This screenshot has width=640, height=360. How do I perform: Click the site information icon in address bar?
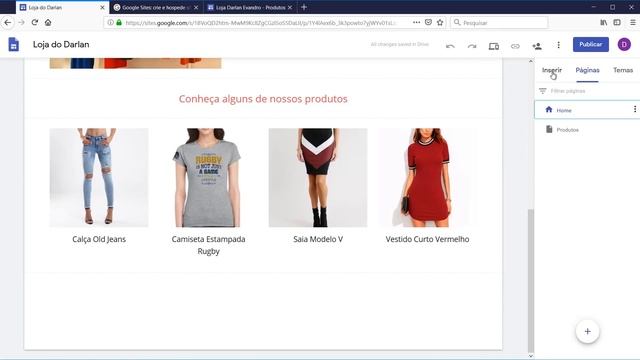(110, 22)
